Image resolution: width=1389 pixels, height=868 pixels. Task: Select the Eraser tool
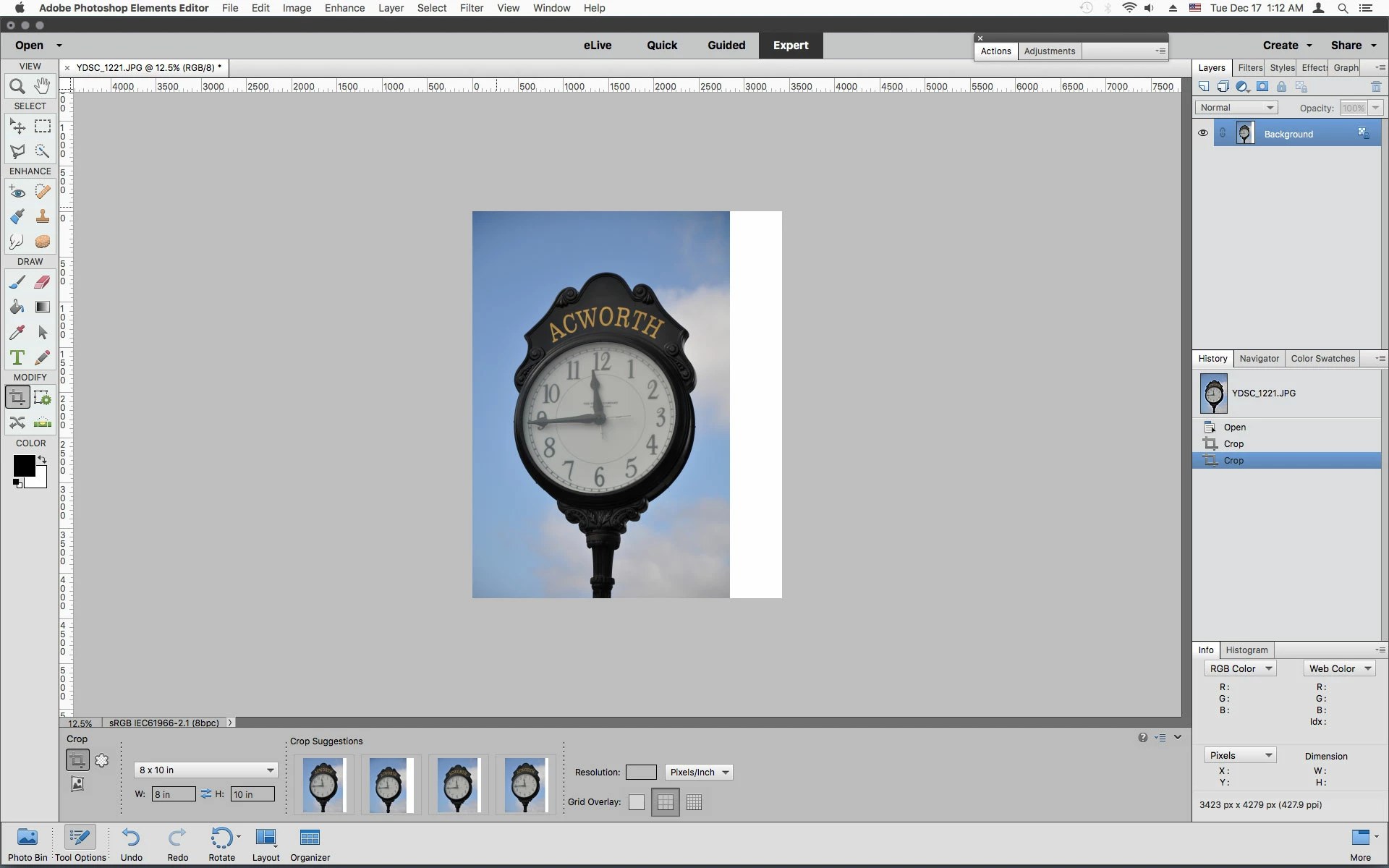point(43,282)
